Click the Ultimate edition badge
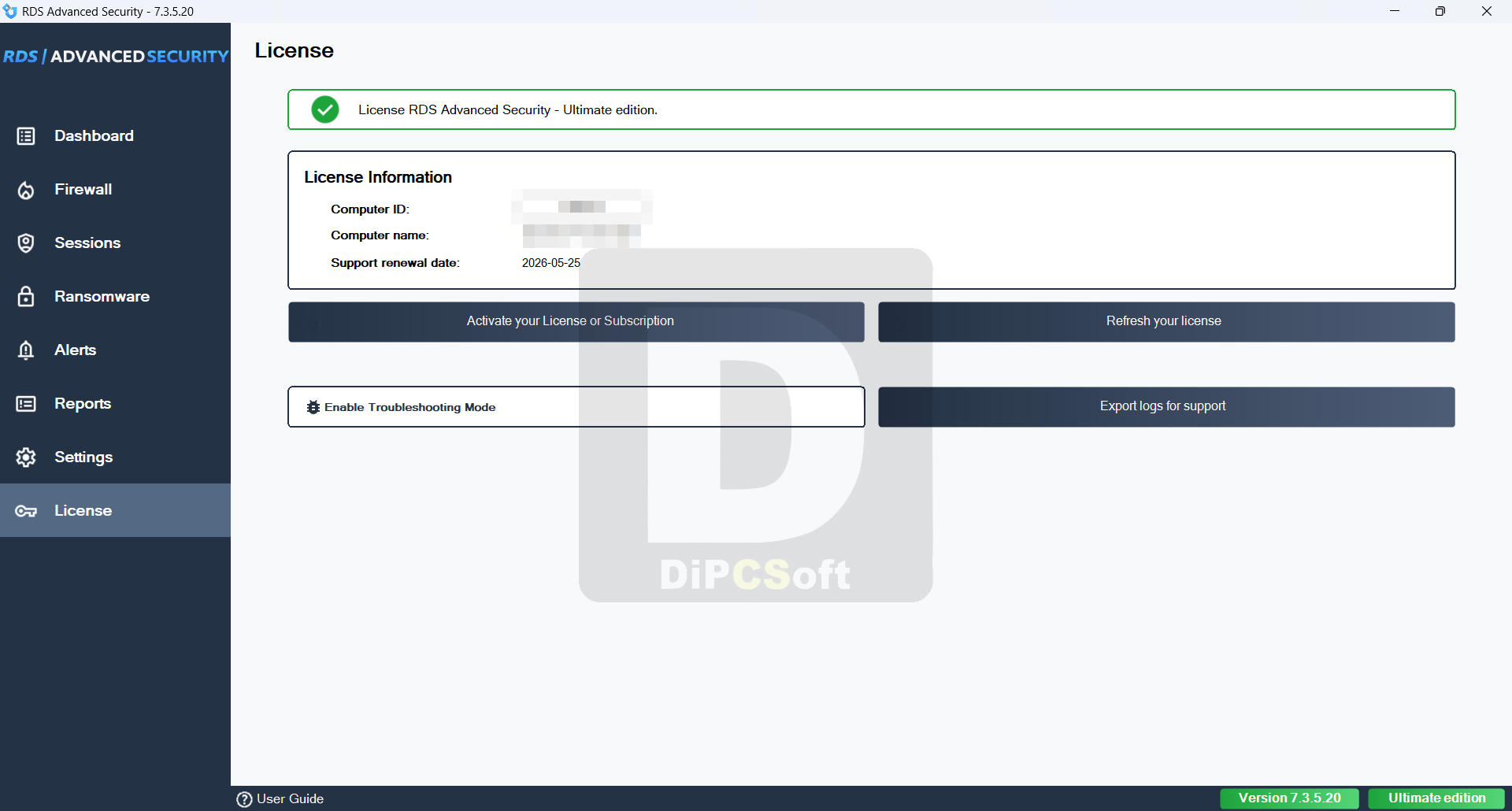Viewport: 1512px width, 811px height. tap(1436, 798)
